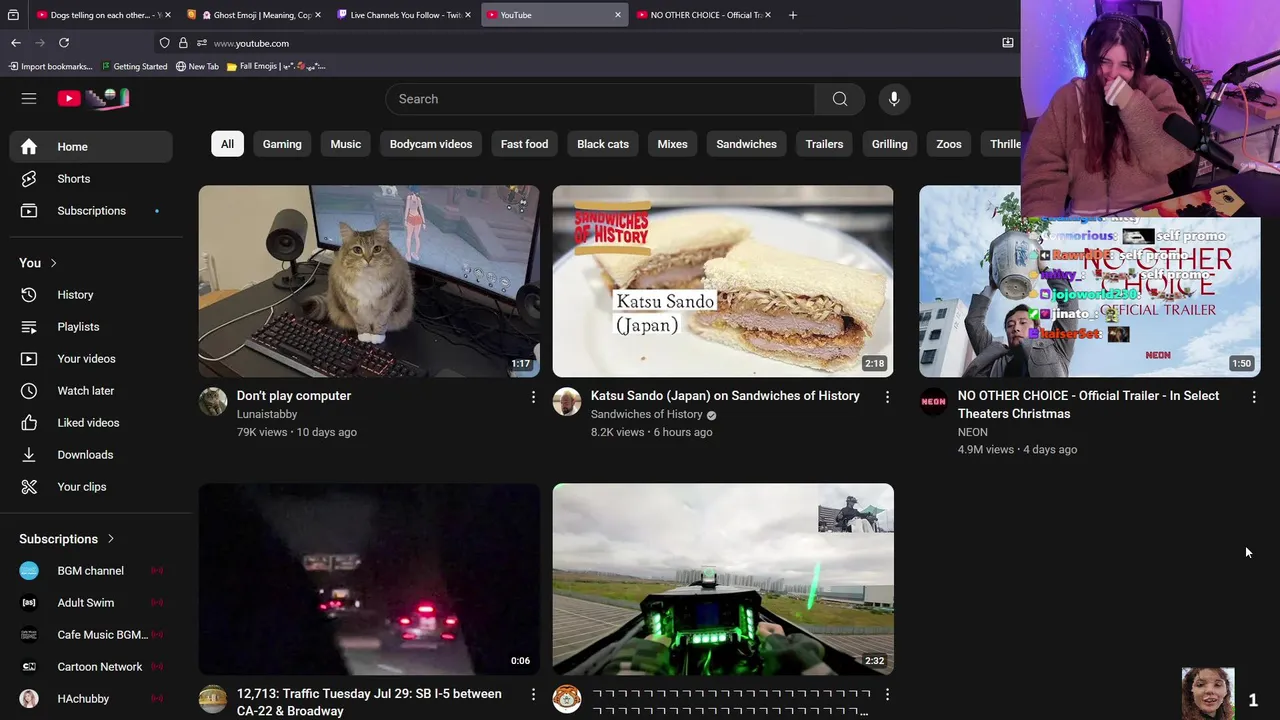Open NO OTHER CHOICE Official Trailer title

1088,405
